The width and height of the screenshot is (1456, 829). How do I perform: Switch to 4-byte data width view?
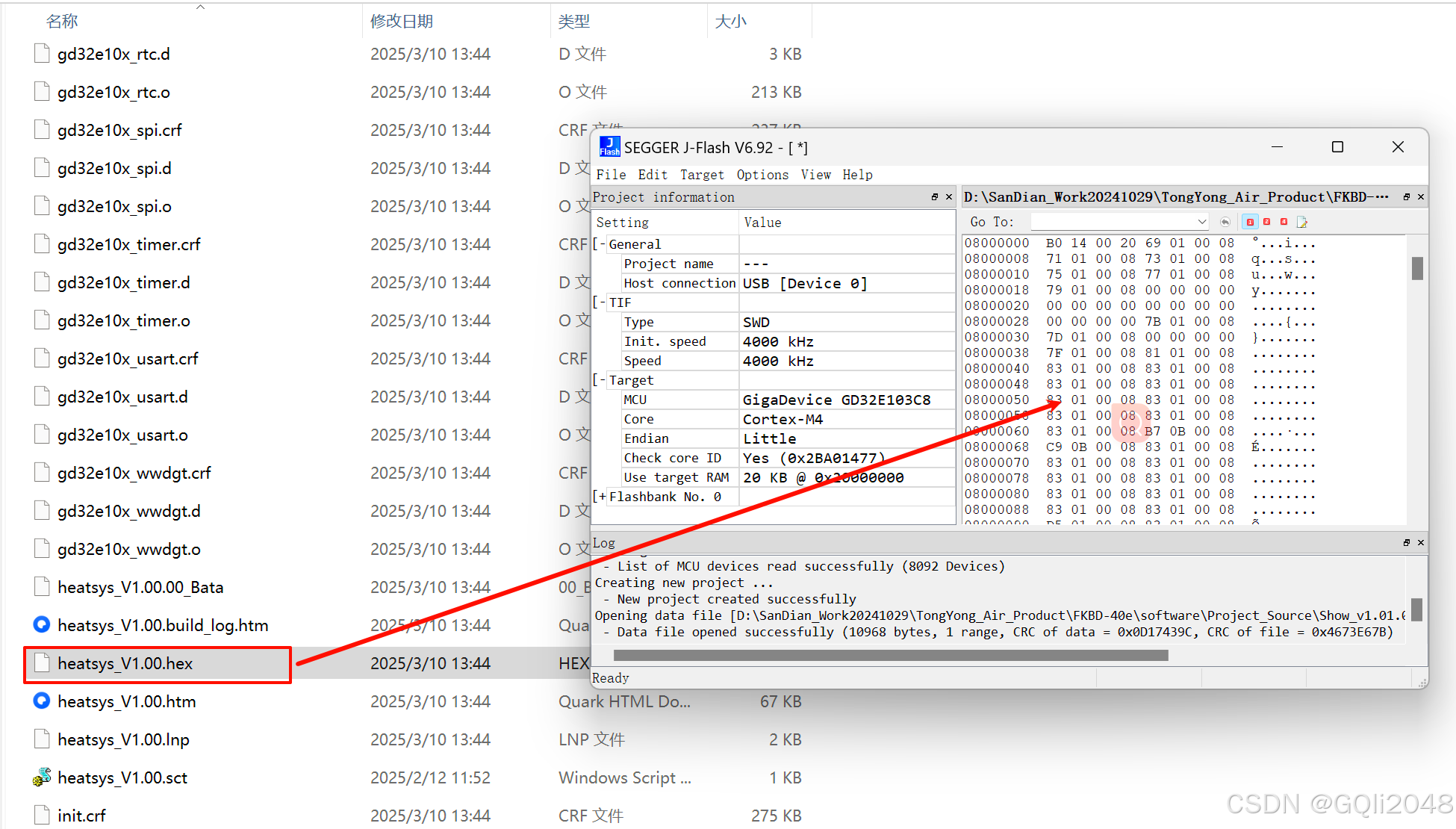pyautogui.click(x=1284, y=222)
